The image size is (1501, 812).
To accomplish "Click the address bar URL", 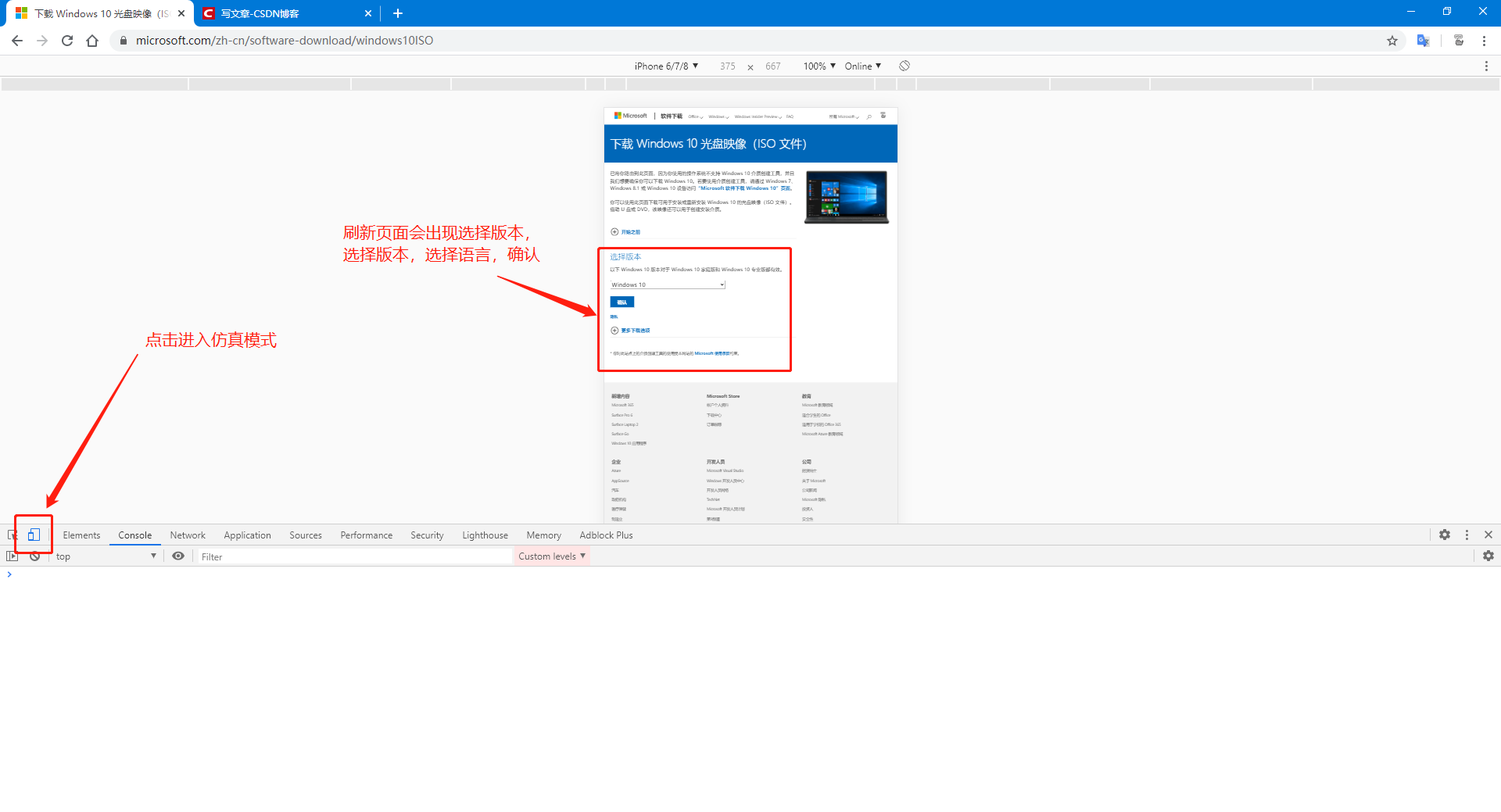I will point(285,41).
